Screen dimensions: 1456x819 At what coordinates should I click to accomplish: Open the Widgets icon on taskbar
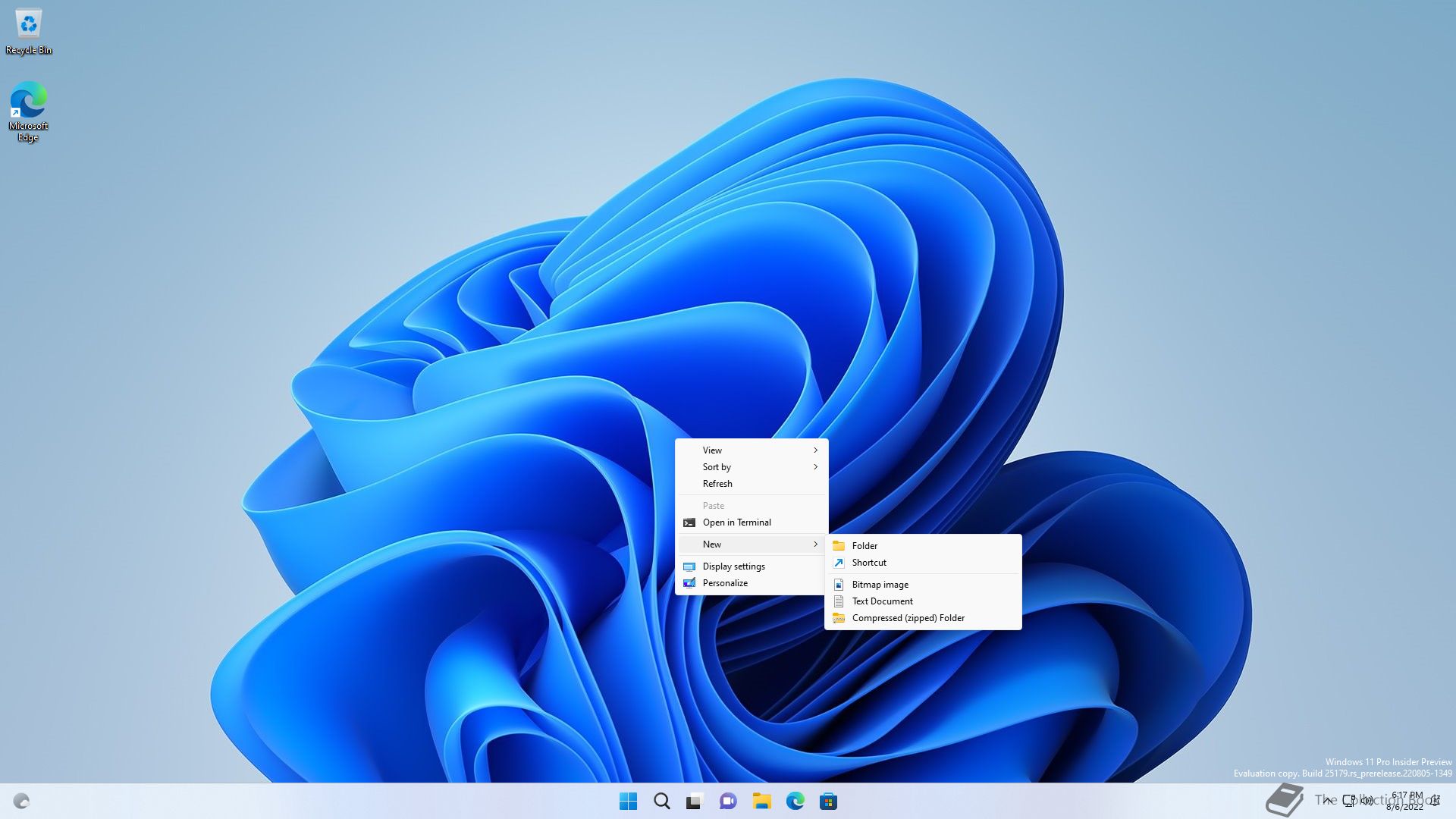(21, 801)
